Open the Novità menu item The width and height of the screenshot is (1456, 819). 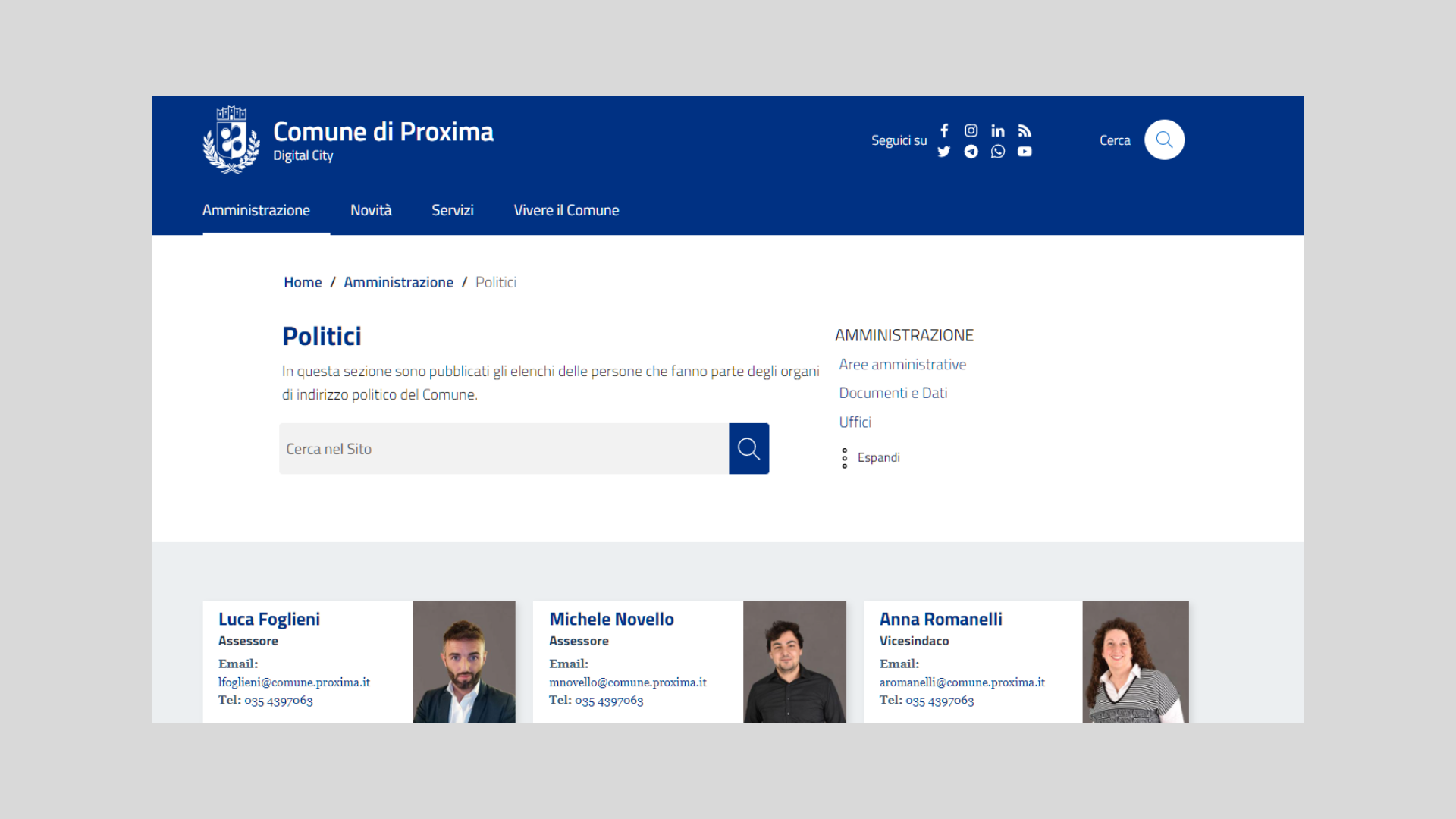click(371, 210)
